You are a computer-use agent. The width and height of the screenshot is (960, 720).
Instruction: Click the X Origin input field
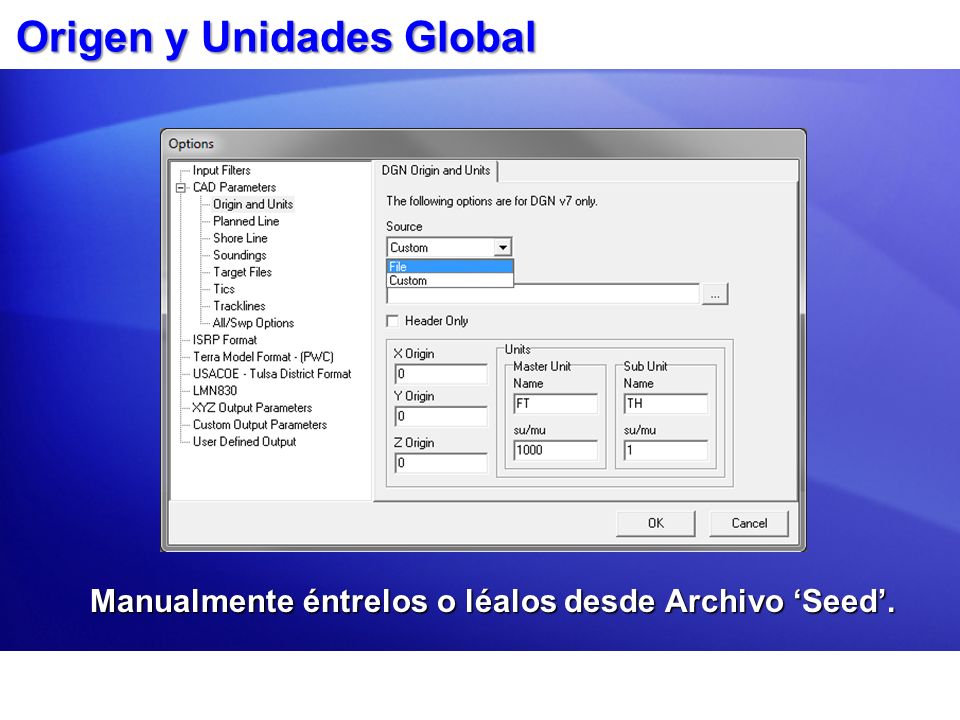click(441, 374)
